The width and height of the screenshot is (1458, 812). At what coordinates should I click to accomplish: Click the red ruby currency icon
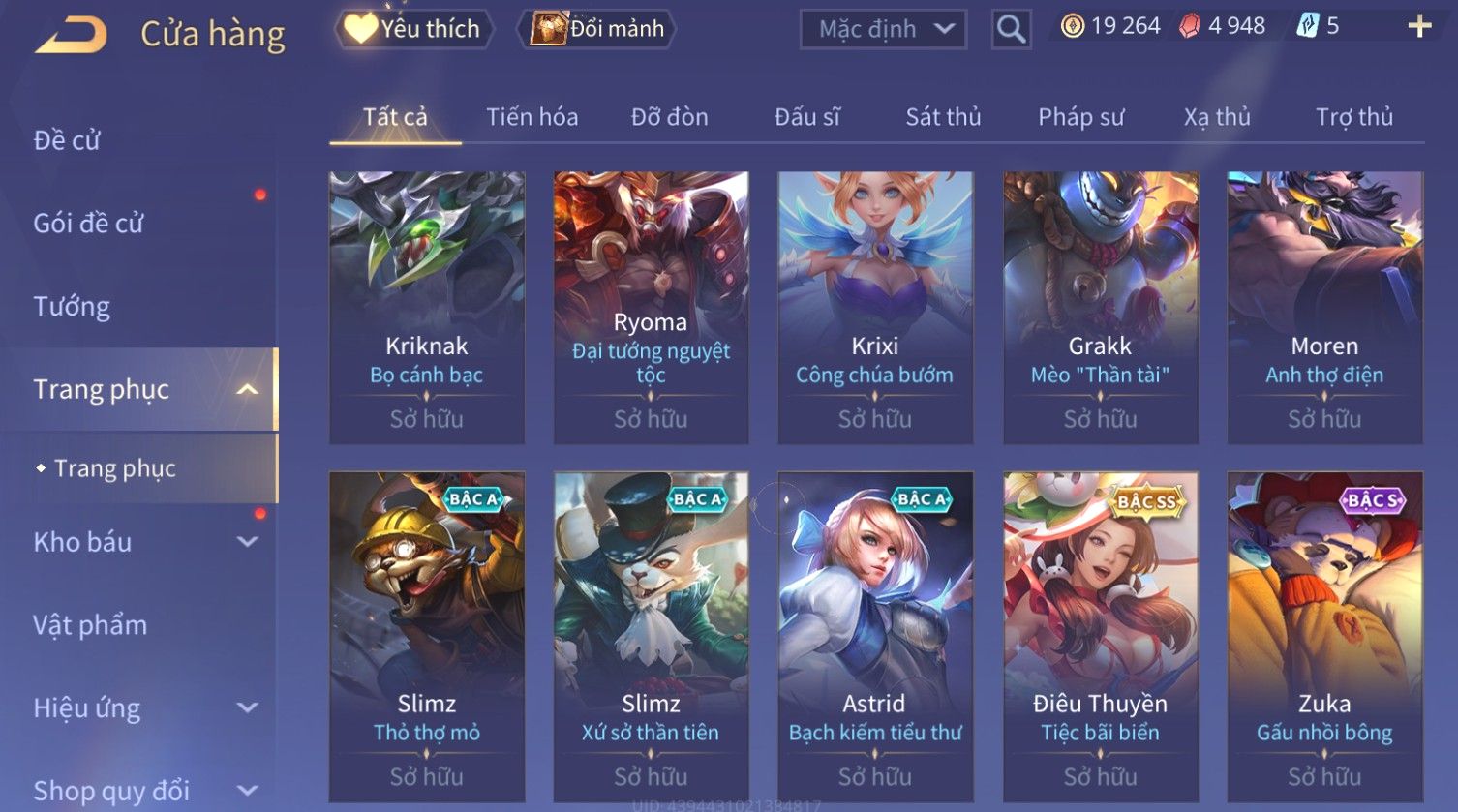coord(1190,26)
